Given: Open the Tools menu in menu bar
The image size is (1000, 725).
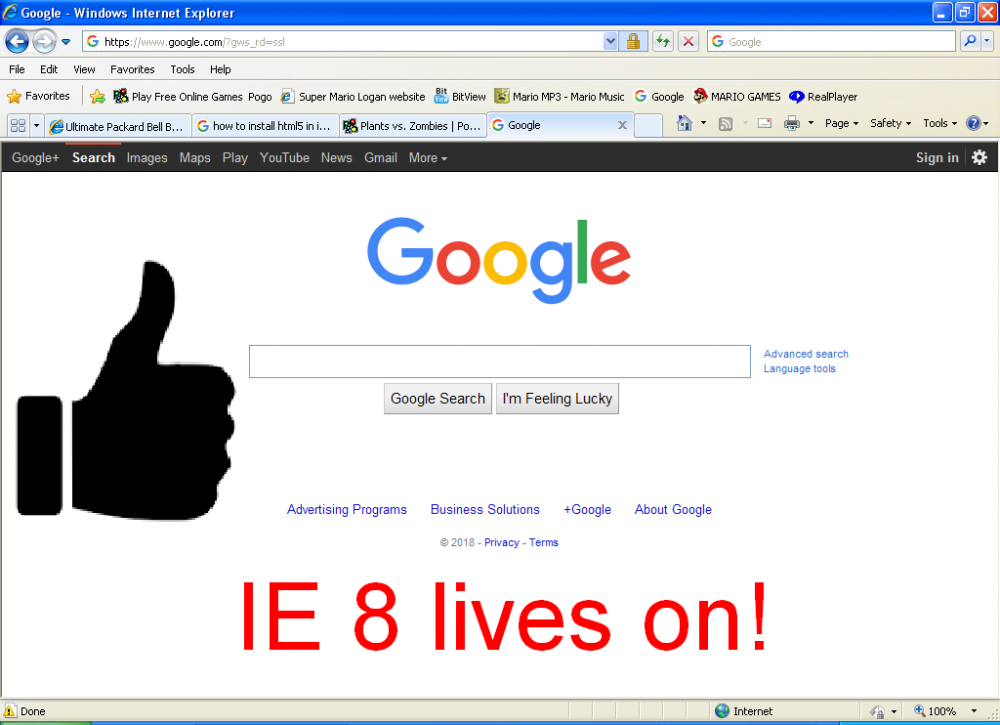Looking at the screenshot, I should (x=182, y=70).
